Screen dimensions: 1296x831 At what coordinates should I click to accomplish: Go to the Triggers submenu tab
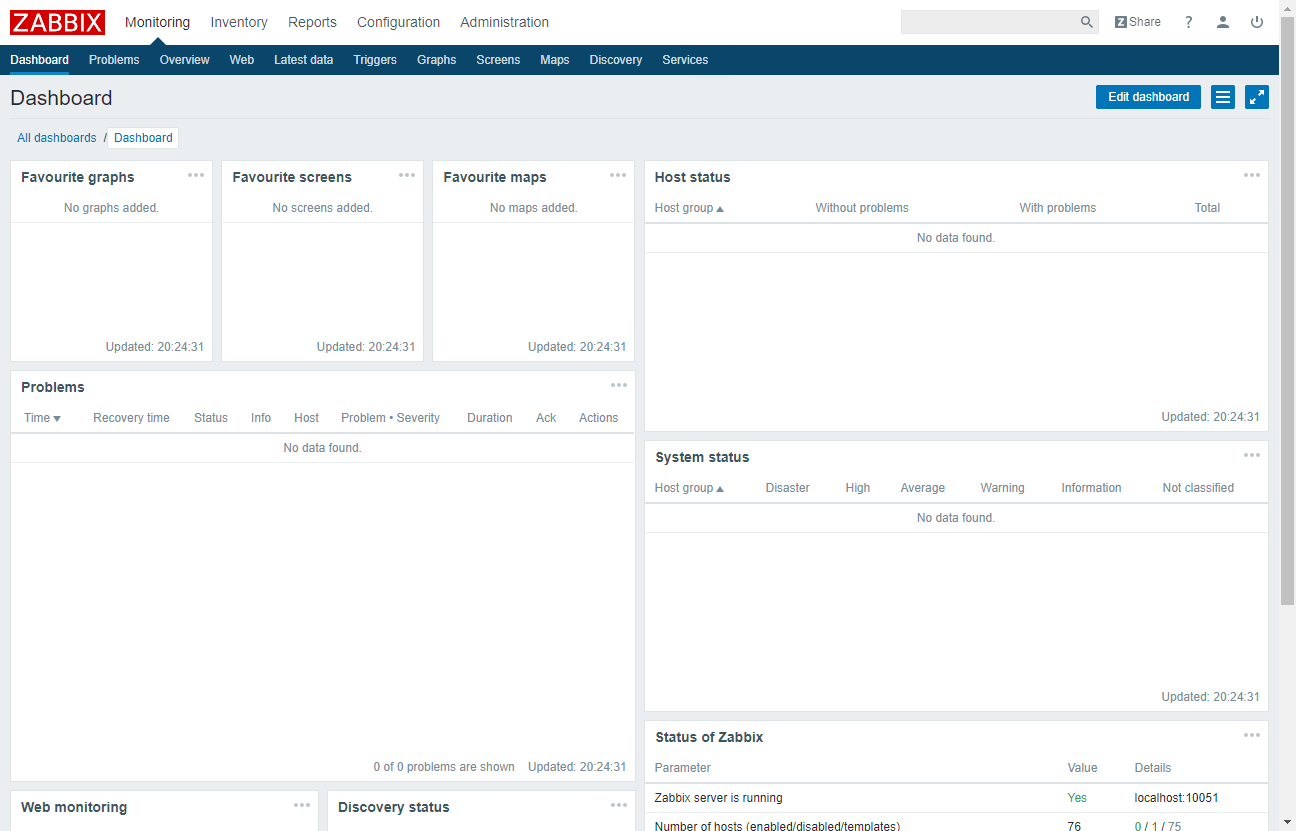375,60
